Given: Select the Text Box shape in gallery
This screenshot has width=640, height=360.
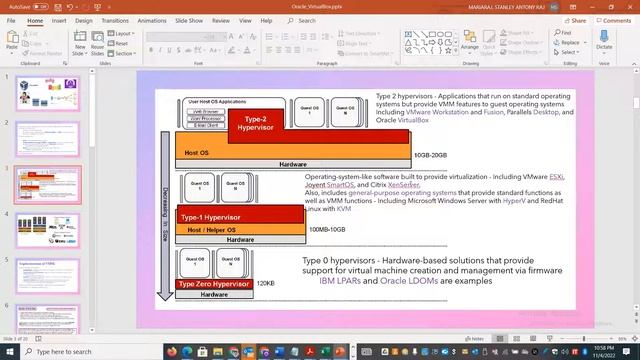Looking at the screenshot, I should tap(408, 34).
